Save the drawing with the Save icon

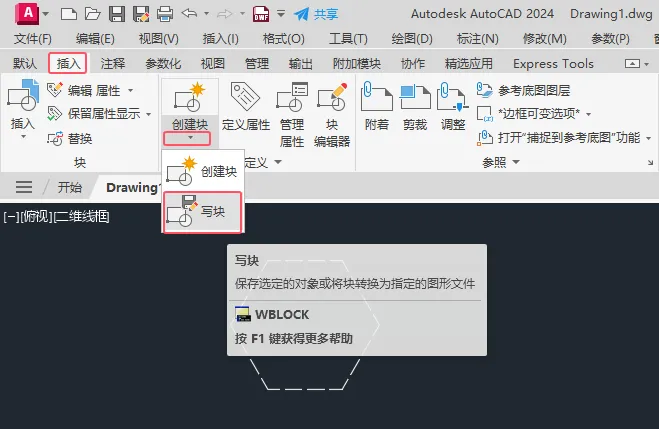pyautogui.click(x=117, y=14)
